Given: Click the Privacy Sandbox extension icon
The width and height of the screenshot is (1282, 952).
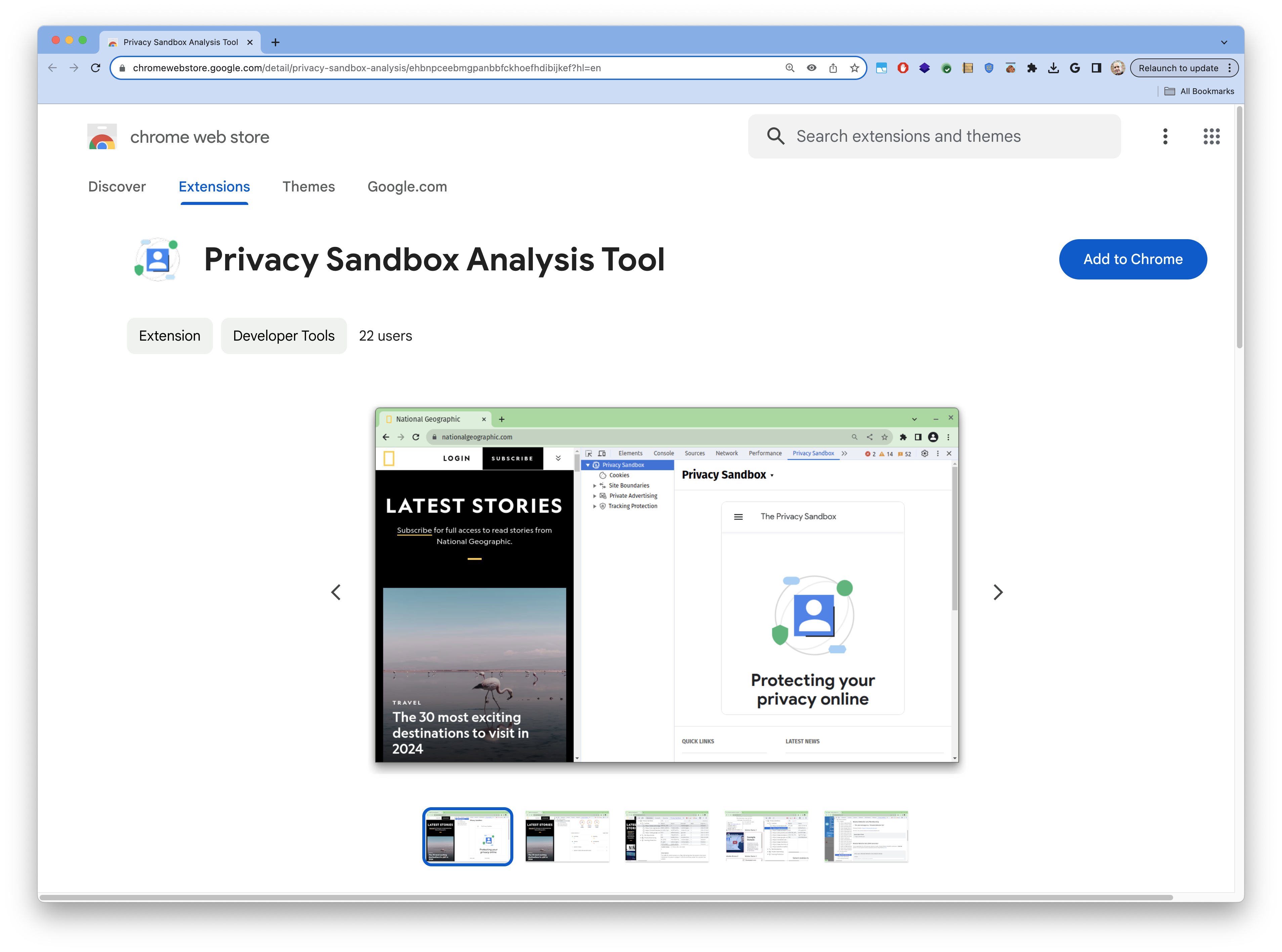Looking at the screenshot, I should click(157, 259).
